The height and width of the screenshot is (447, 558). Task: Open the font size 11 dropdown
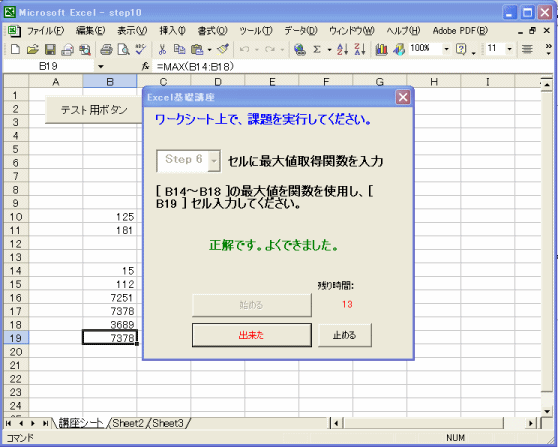tap(510, 49)
